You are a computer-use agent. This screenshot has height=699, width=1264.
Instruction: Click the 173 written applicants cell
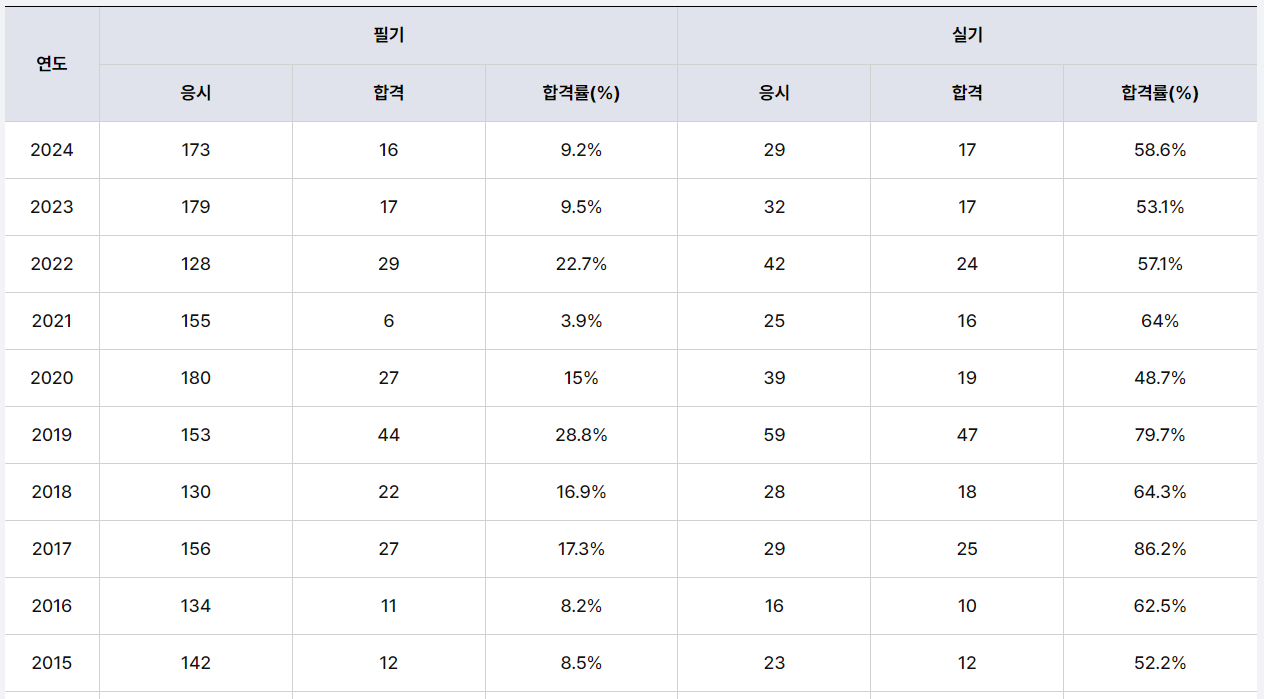196,150
